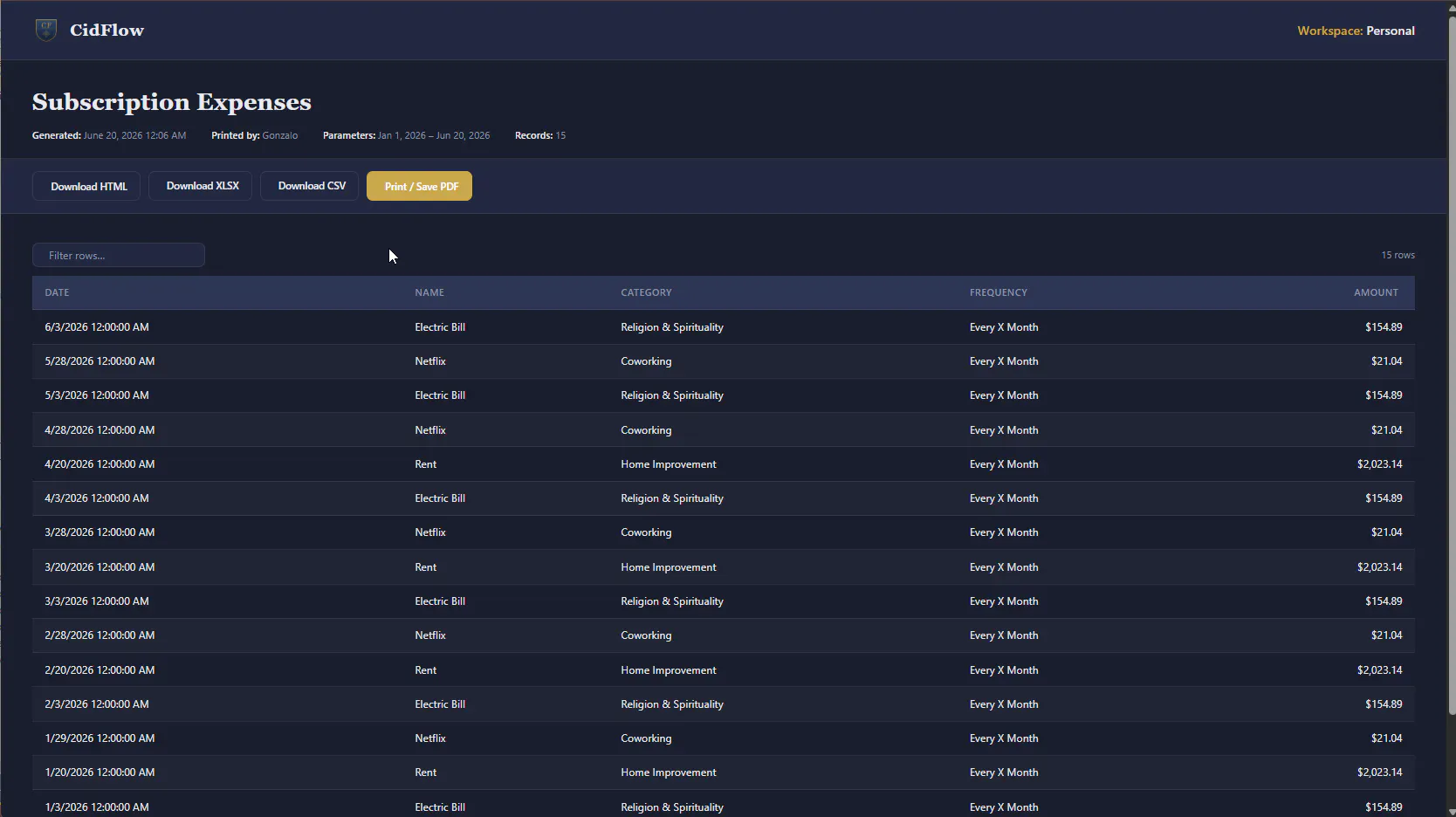1456x817 pixels.
Task: Click the Printed by: Gonzalo metadata
Action: point(254,135)
